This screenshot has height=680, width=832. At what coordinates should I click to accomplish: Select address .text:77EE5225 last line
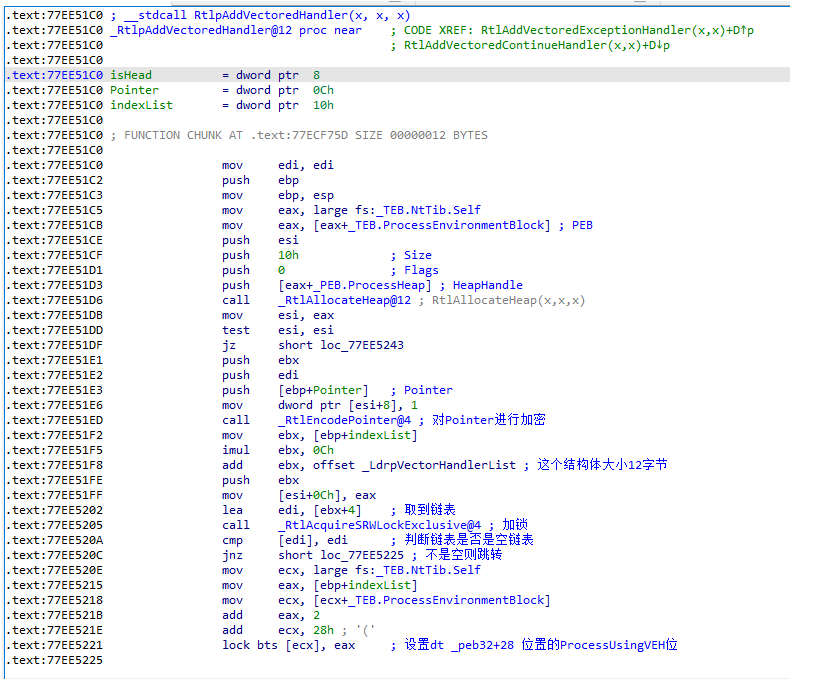pyautogui.click(x=54, y=660)
